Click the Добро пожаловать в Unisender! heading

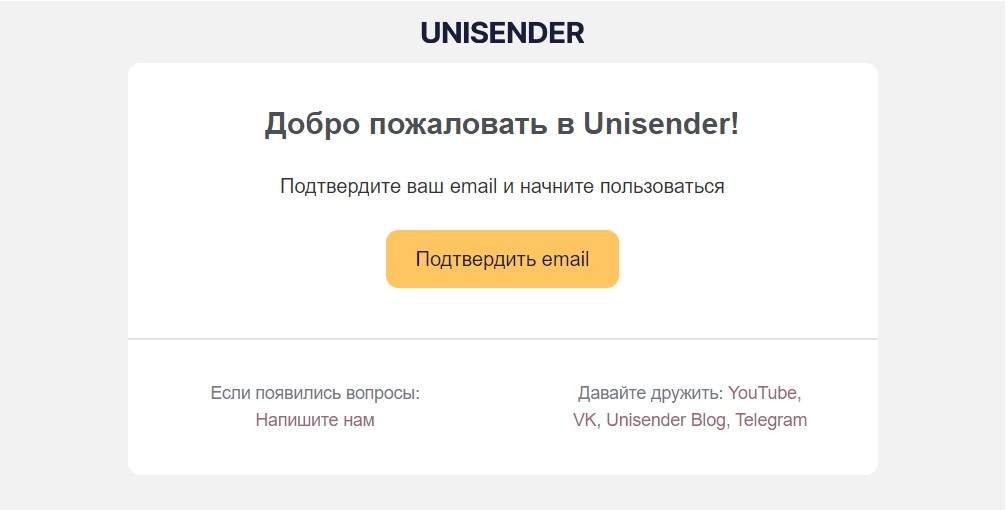click(x=502, y=124)
